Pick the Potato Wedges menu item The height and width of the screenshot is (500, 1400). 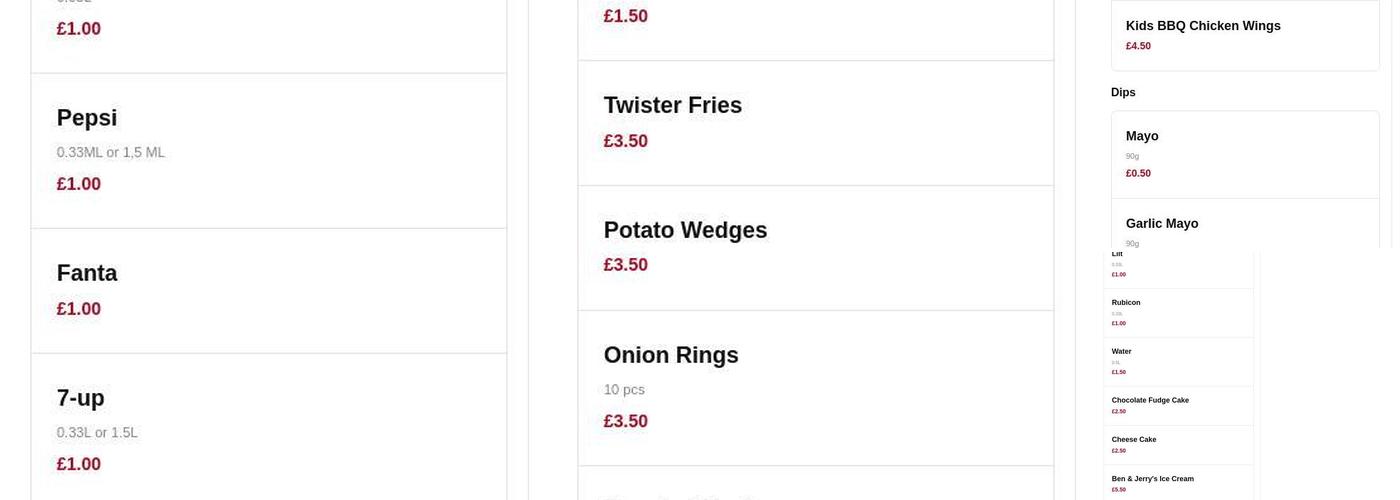[x=685, y=231]
